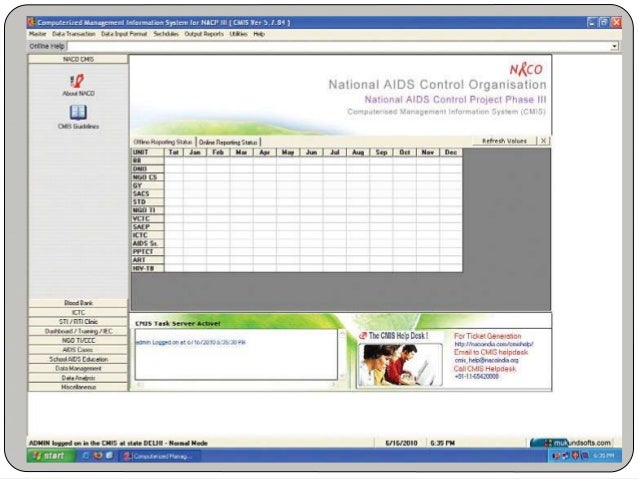The image size is (638, 479).
Task: Switch to Offline Reporting Status tab
Action: click(x=163, y=142)
